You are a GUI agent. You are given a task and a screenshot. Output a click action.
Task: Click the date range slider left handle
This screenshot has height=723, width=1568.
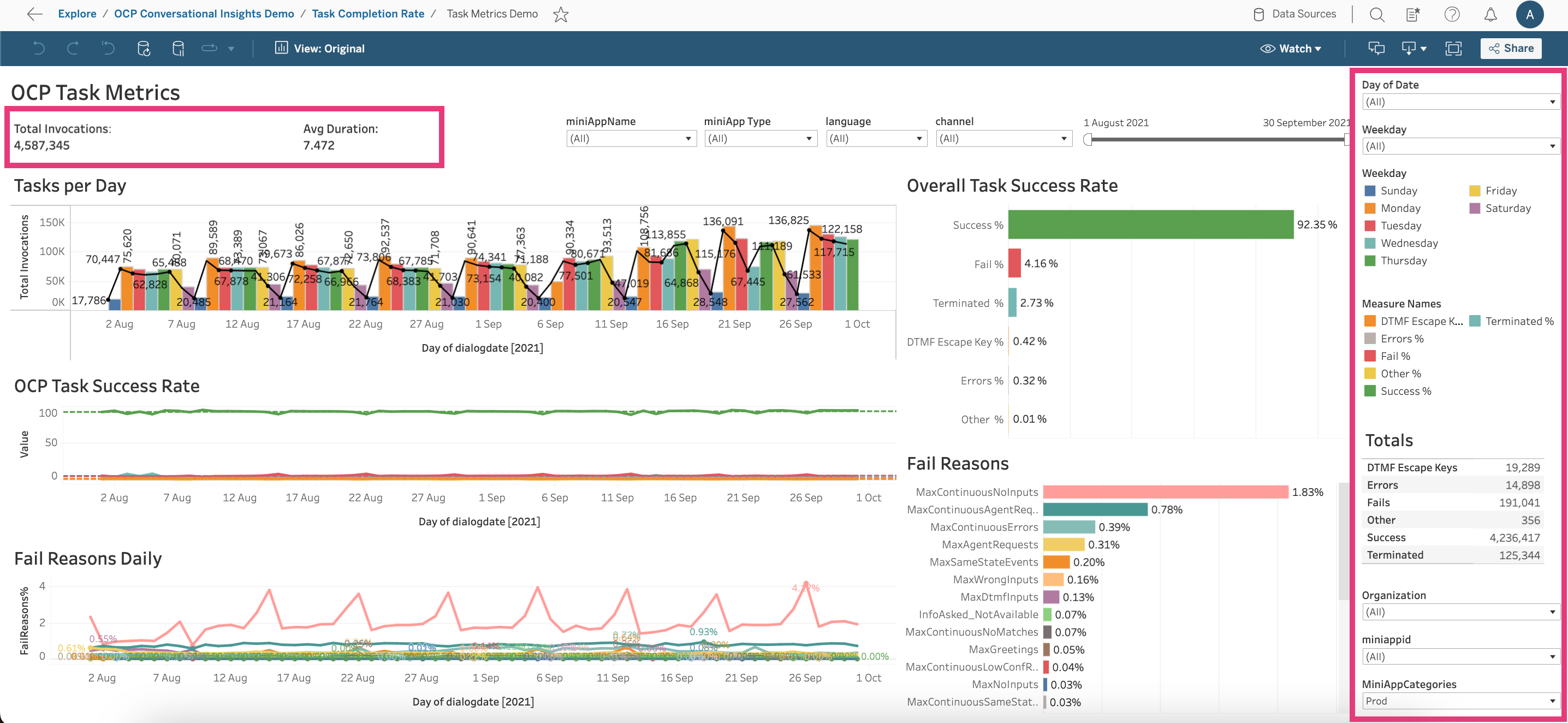1088,139
